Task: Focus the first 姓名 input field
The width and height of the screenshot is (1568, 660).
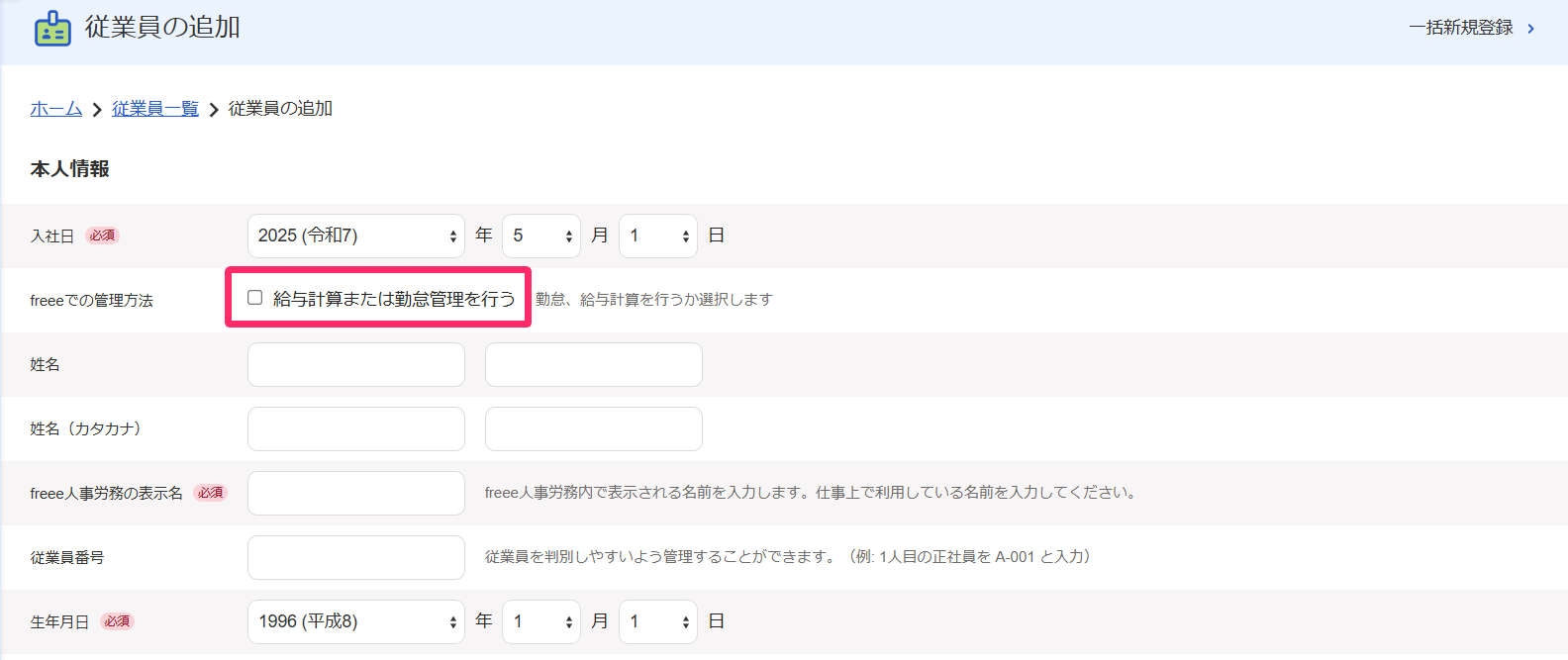Action: click(356, 364)
